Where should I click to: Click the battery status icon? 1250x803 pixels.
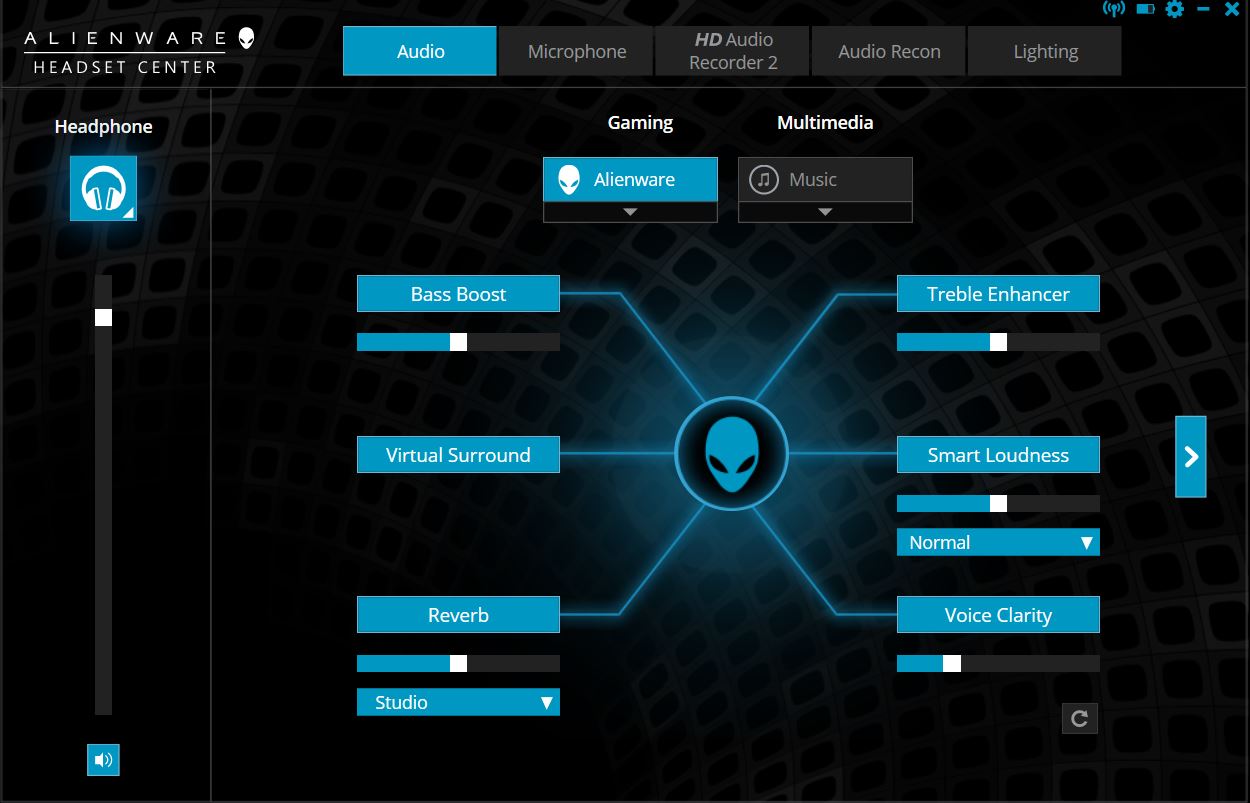tap(1145, 9)
